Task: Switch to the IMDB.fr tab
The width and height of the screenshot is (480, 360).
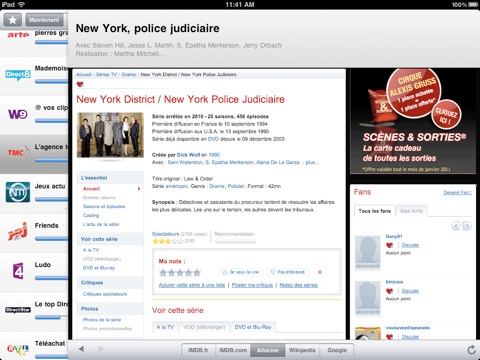Action: click(x=198, y=350)
